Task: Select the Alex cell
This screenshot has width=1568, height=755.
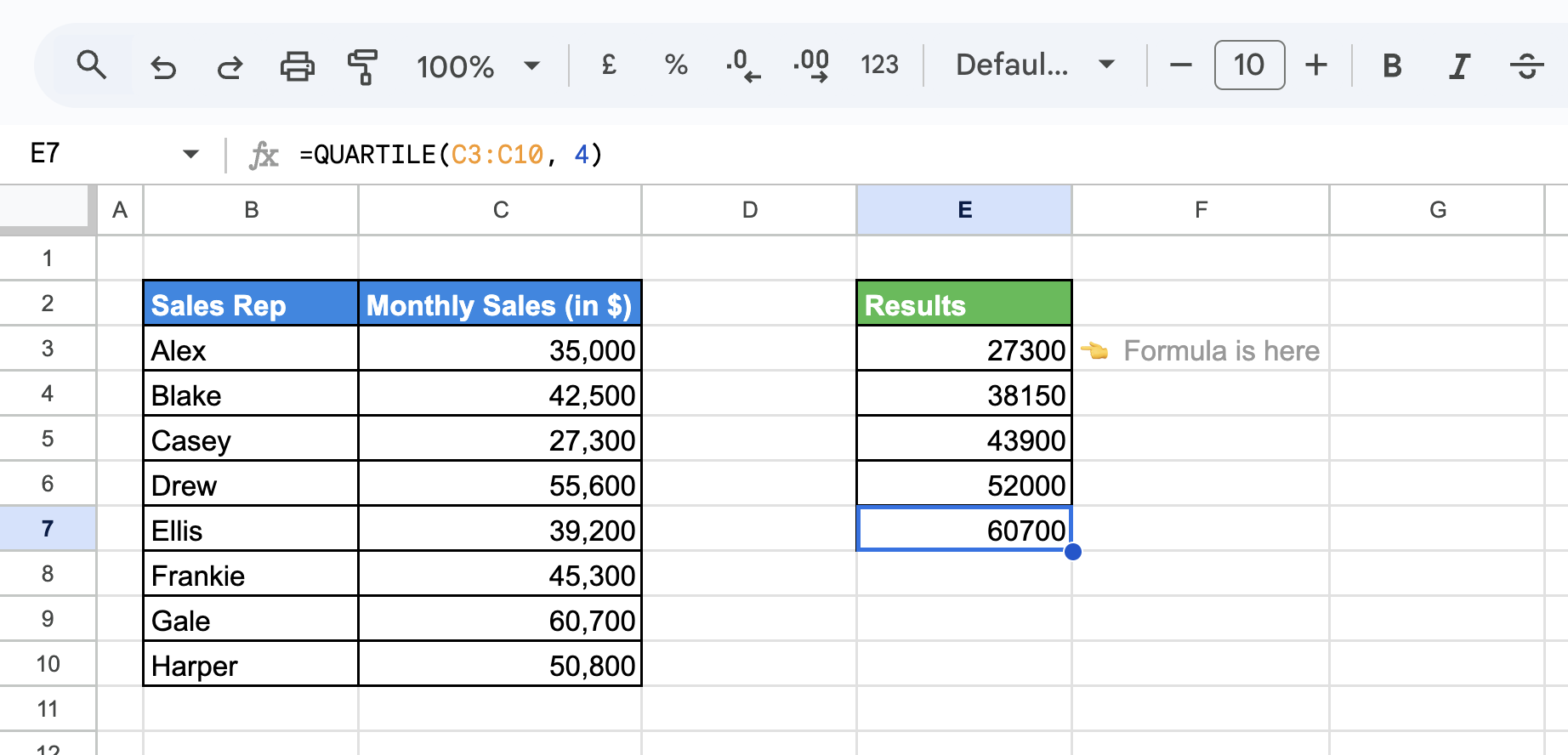Action: click(251, 349)
